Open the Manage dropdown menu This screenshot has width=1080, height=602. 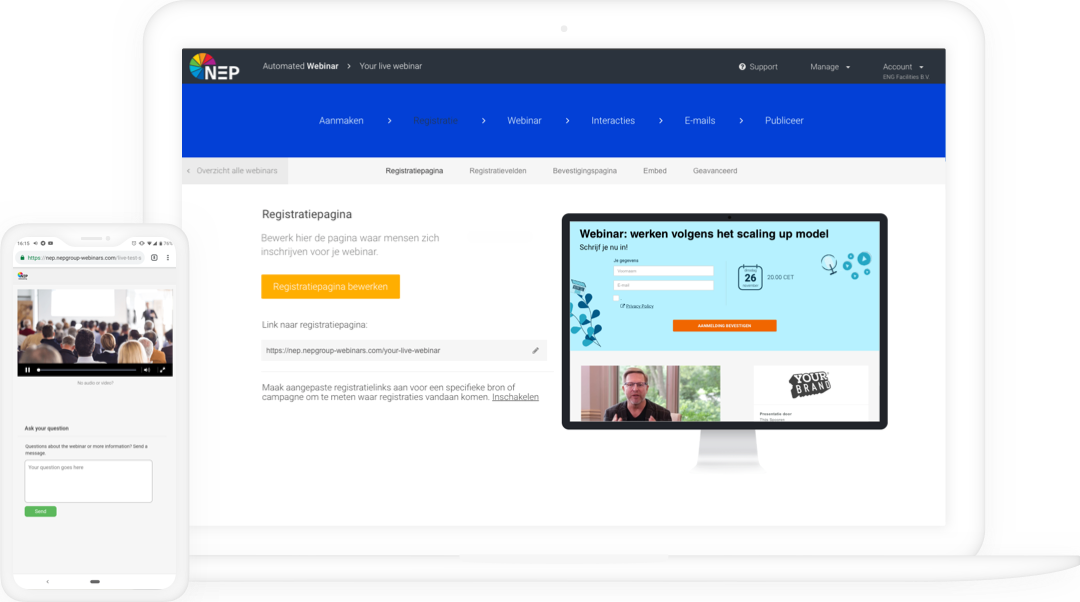pyautogui.click(x=830, y=67)
